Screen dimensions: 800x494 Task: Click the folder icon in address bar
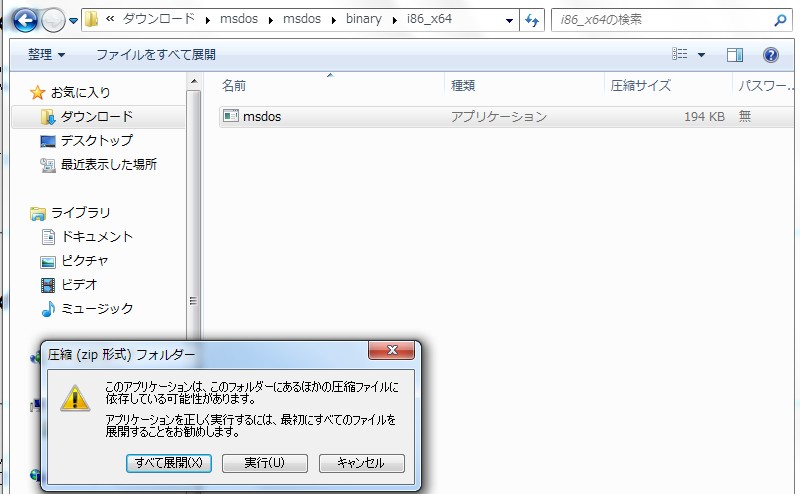pos(91,19)
